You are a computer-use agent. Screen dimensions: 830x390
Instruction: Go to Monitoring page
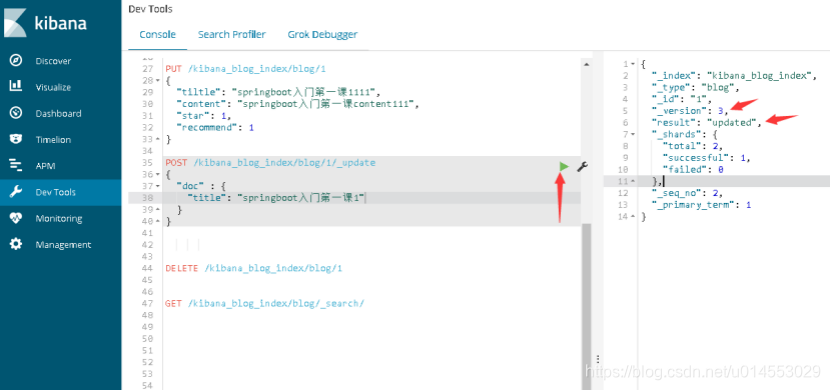point(59,219)
